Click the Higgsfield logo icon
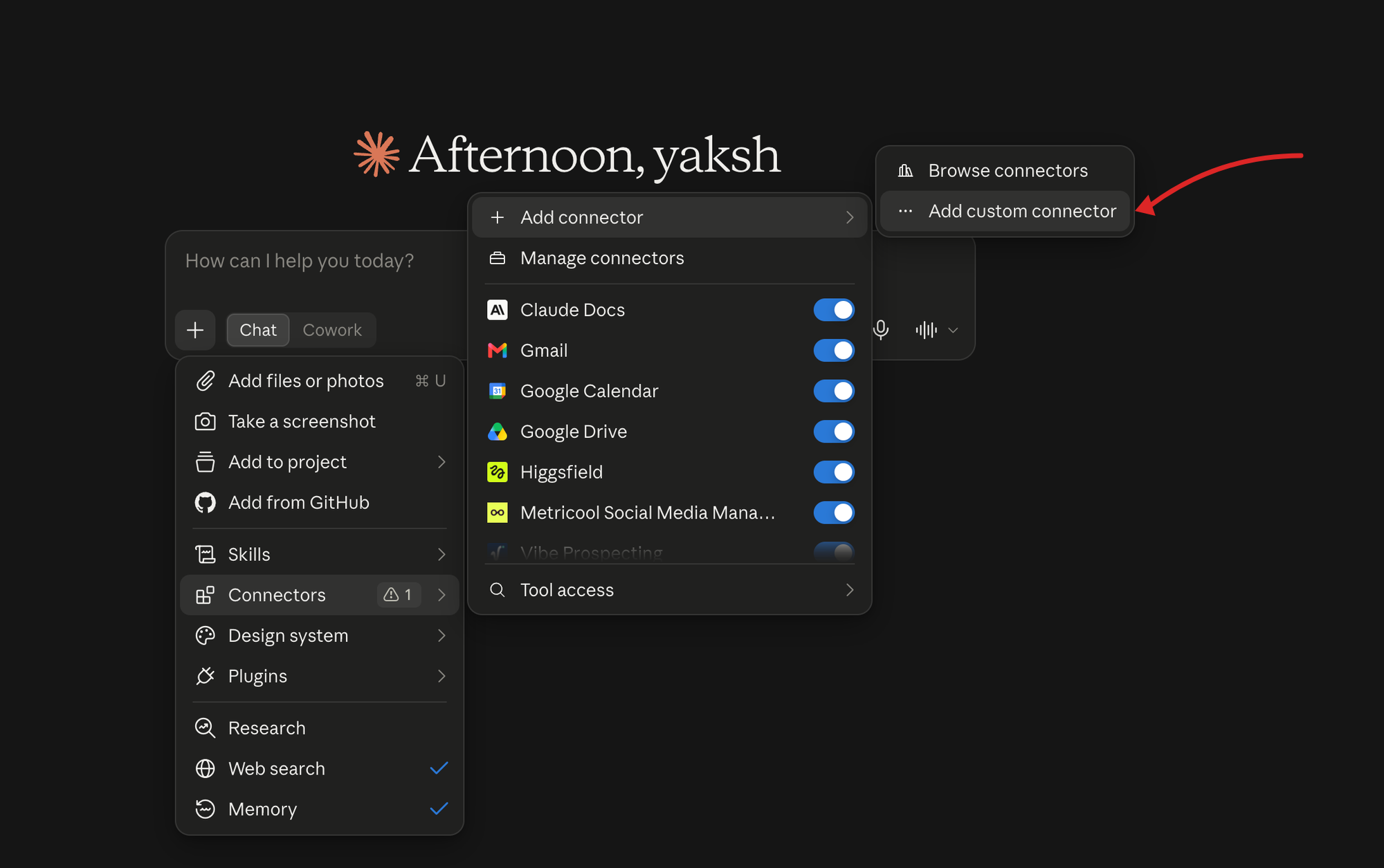Image resolution: width=1384 pixels, height=868 pixels. pos(498,472)
